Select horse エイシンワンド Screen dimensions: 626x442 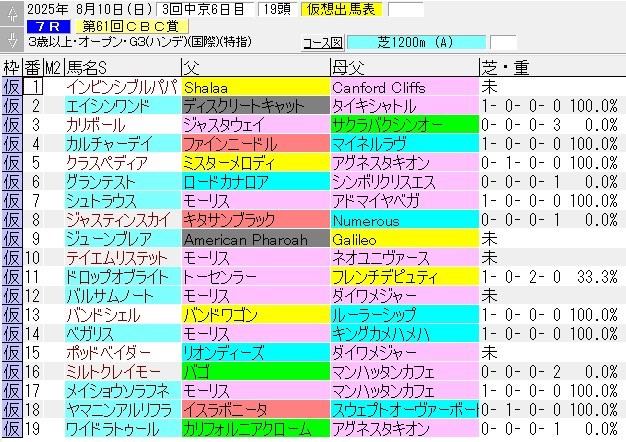123,106
